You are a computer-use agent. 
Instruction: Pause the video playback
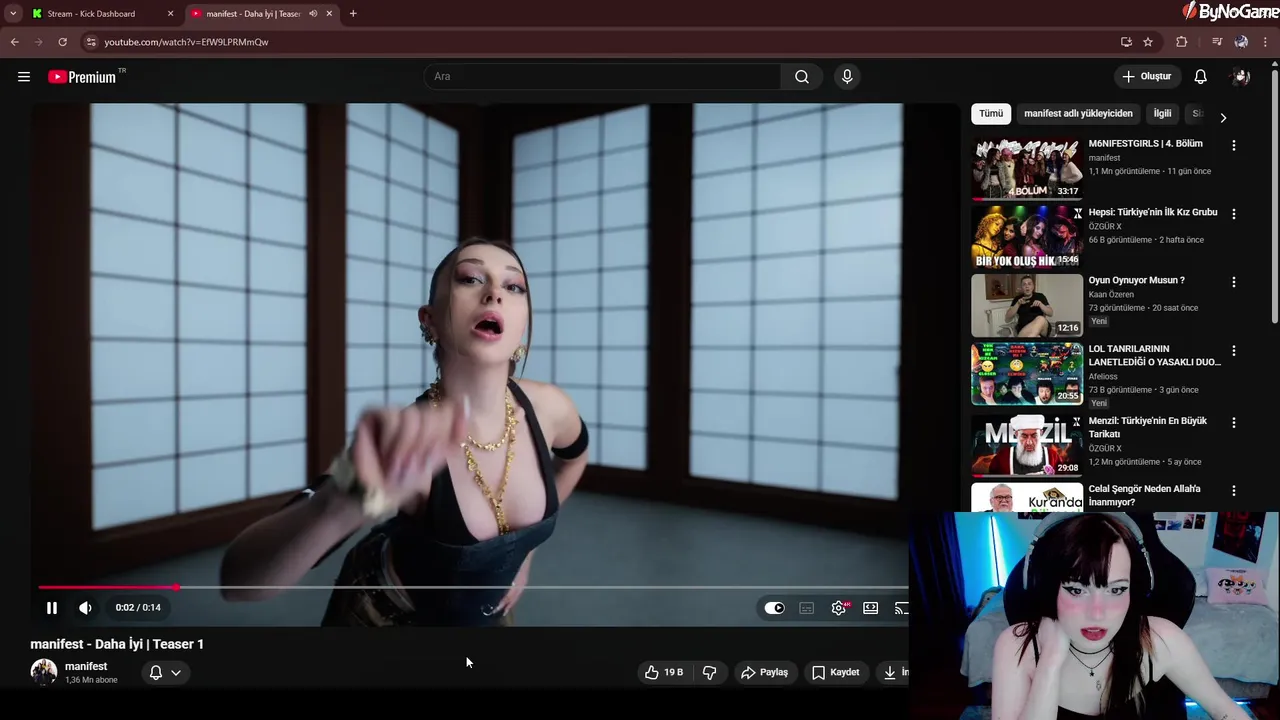point(52,608)
